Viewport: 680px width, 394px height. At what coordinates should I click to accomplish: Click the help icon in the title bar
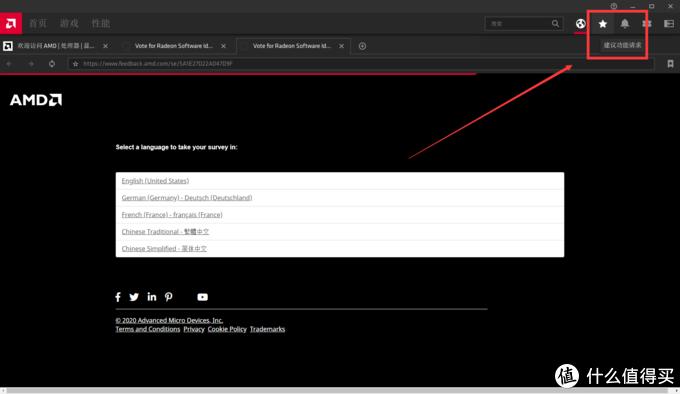[614, 6]
